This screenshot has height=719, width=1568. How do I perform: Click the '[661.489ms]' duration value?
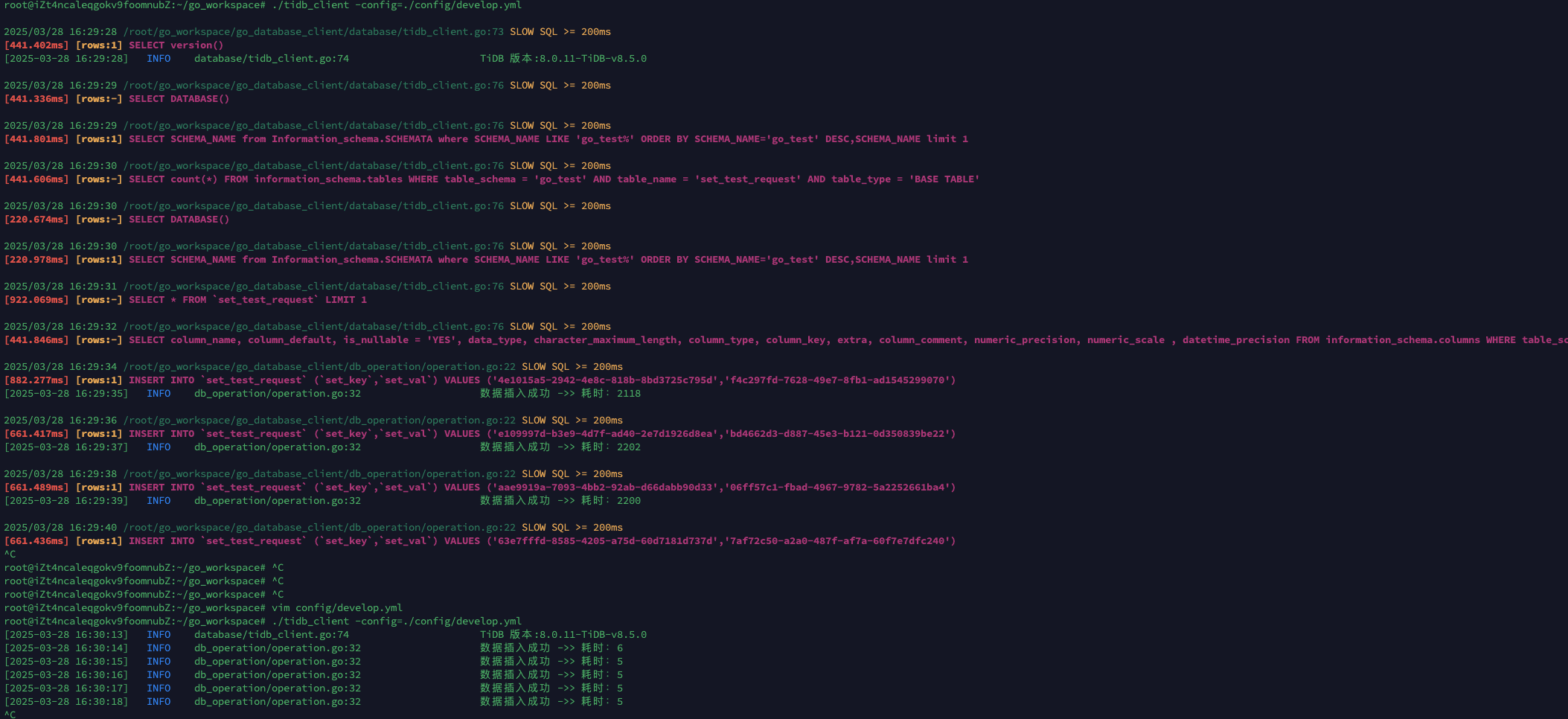pos(36,488)
